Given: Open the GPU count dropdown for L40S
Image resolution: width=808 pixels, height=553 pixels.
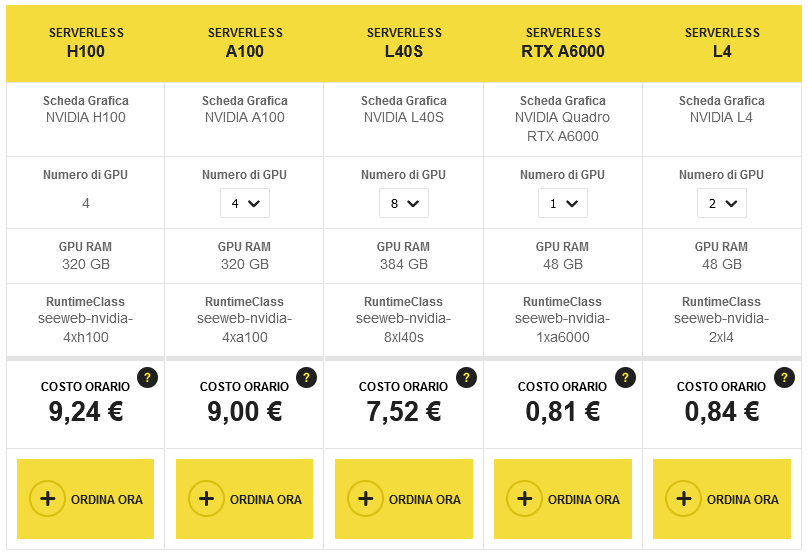Looking at the screenshot, I should (403, 203).
